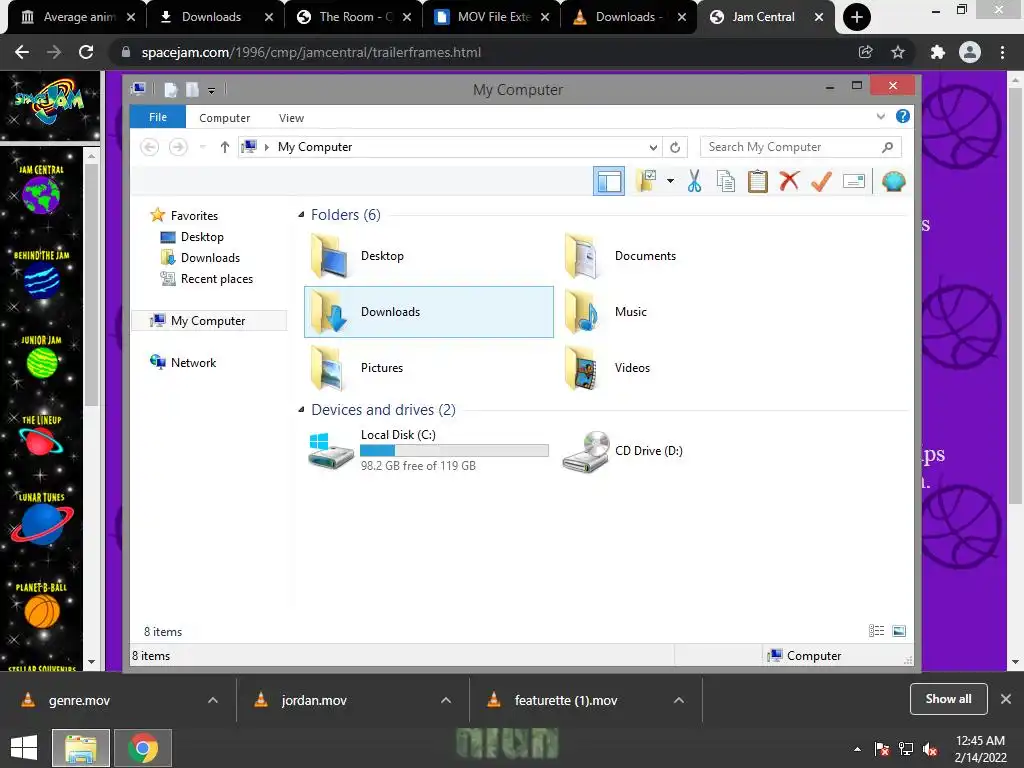Select My Computer in navigation pane

(208, 321)
